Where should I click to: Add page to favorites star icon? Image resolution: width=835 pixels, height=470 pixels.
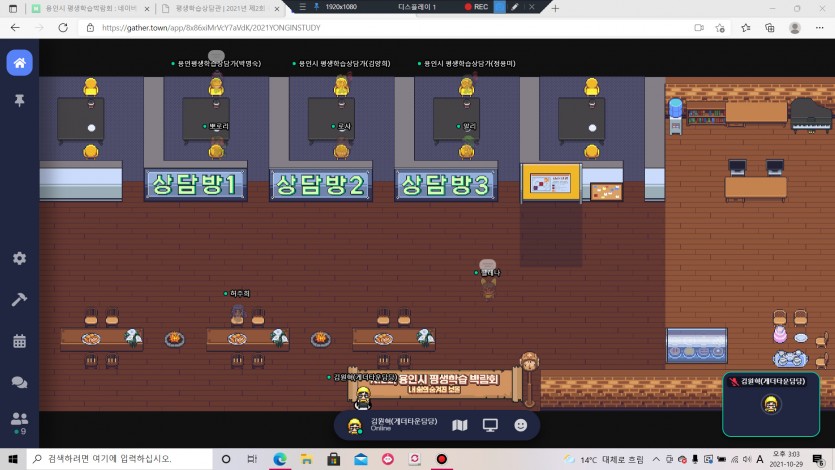(x=720, y=28)
